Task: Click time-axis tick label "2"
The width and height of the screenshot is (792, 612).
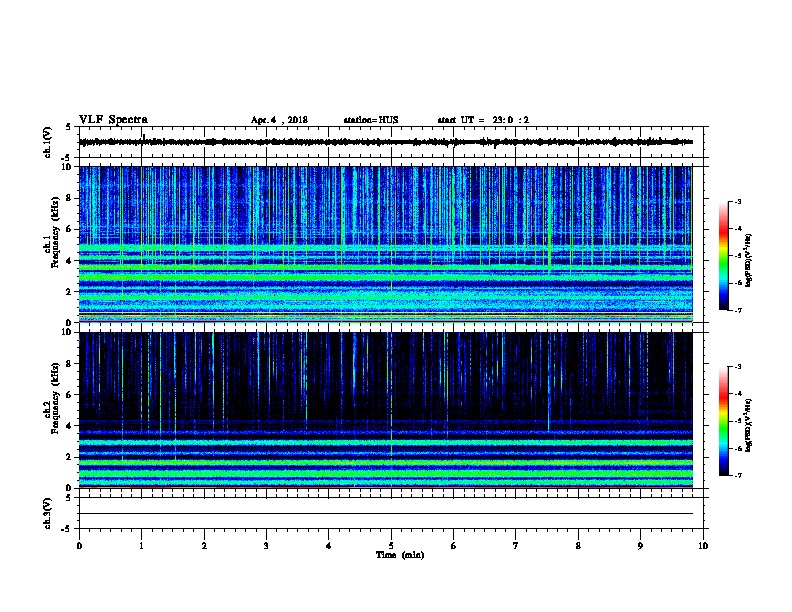Action: point(204,546)
